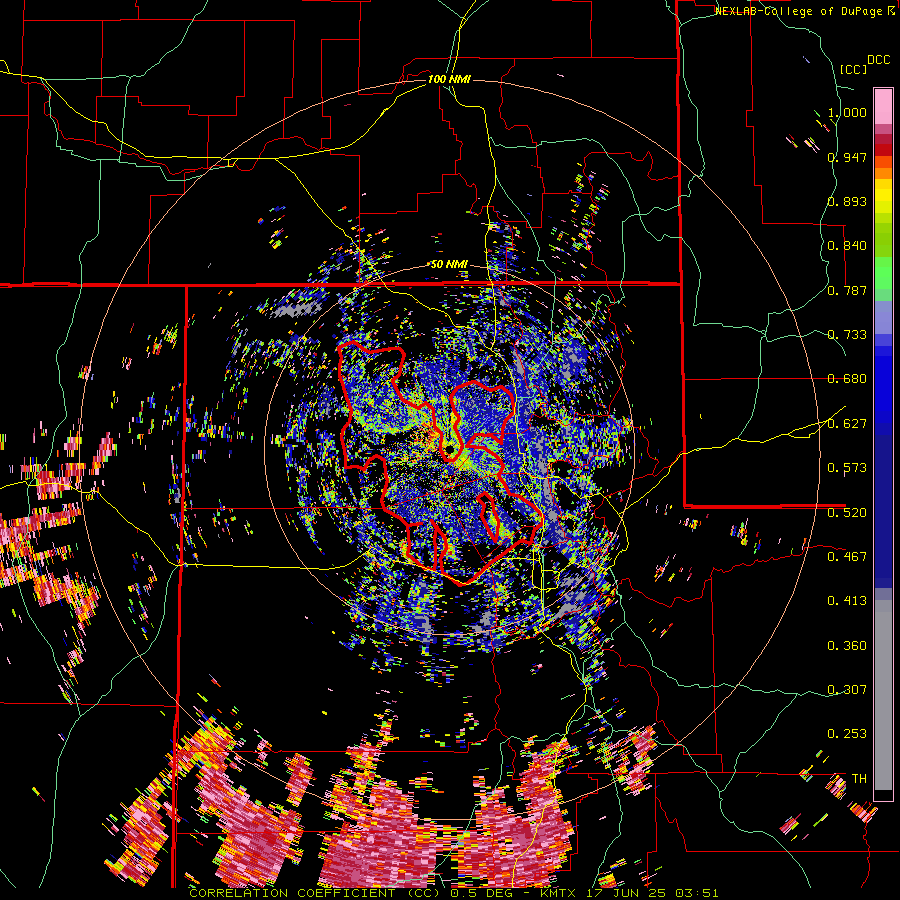
Task: Click the 0.413 scale value
Action: click(847, 601)
